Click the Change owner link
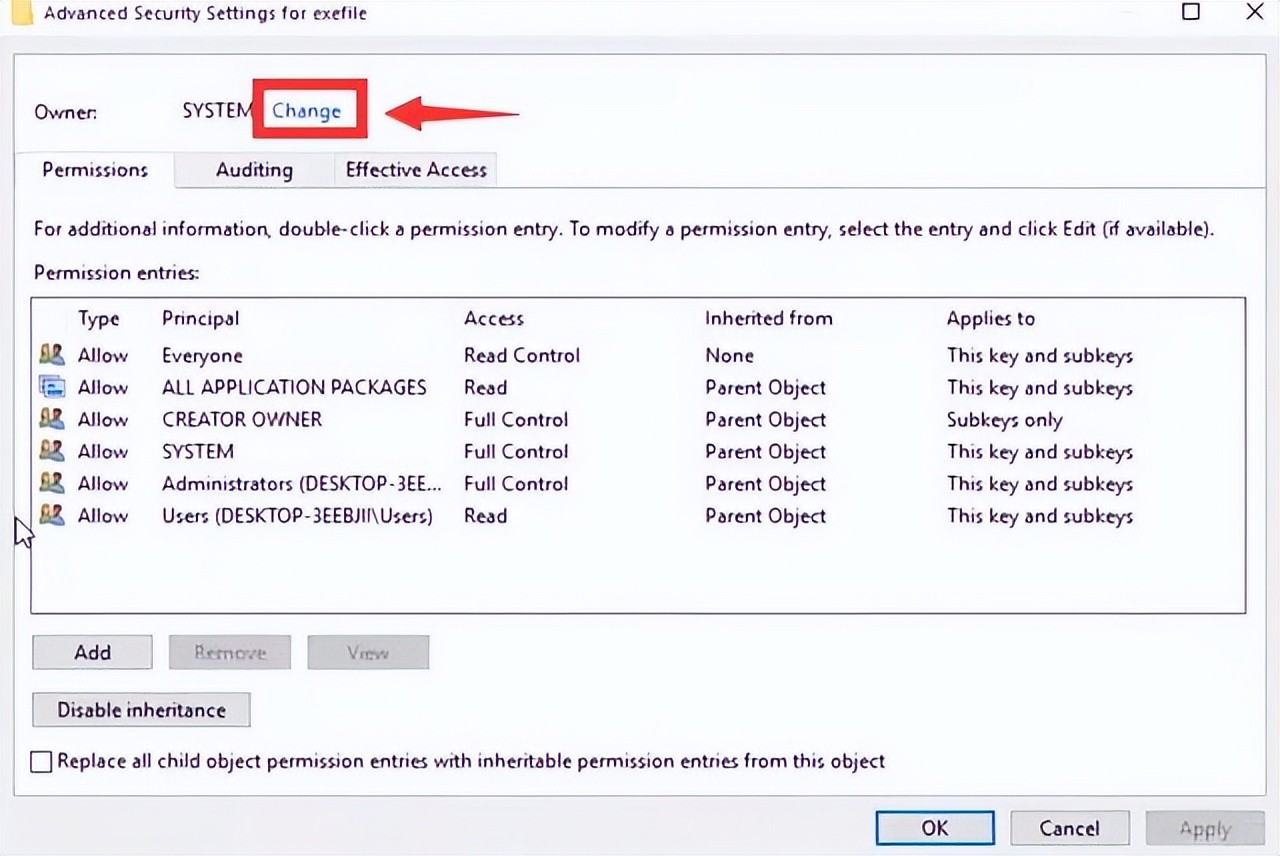 coord(306,111)
